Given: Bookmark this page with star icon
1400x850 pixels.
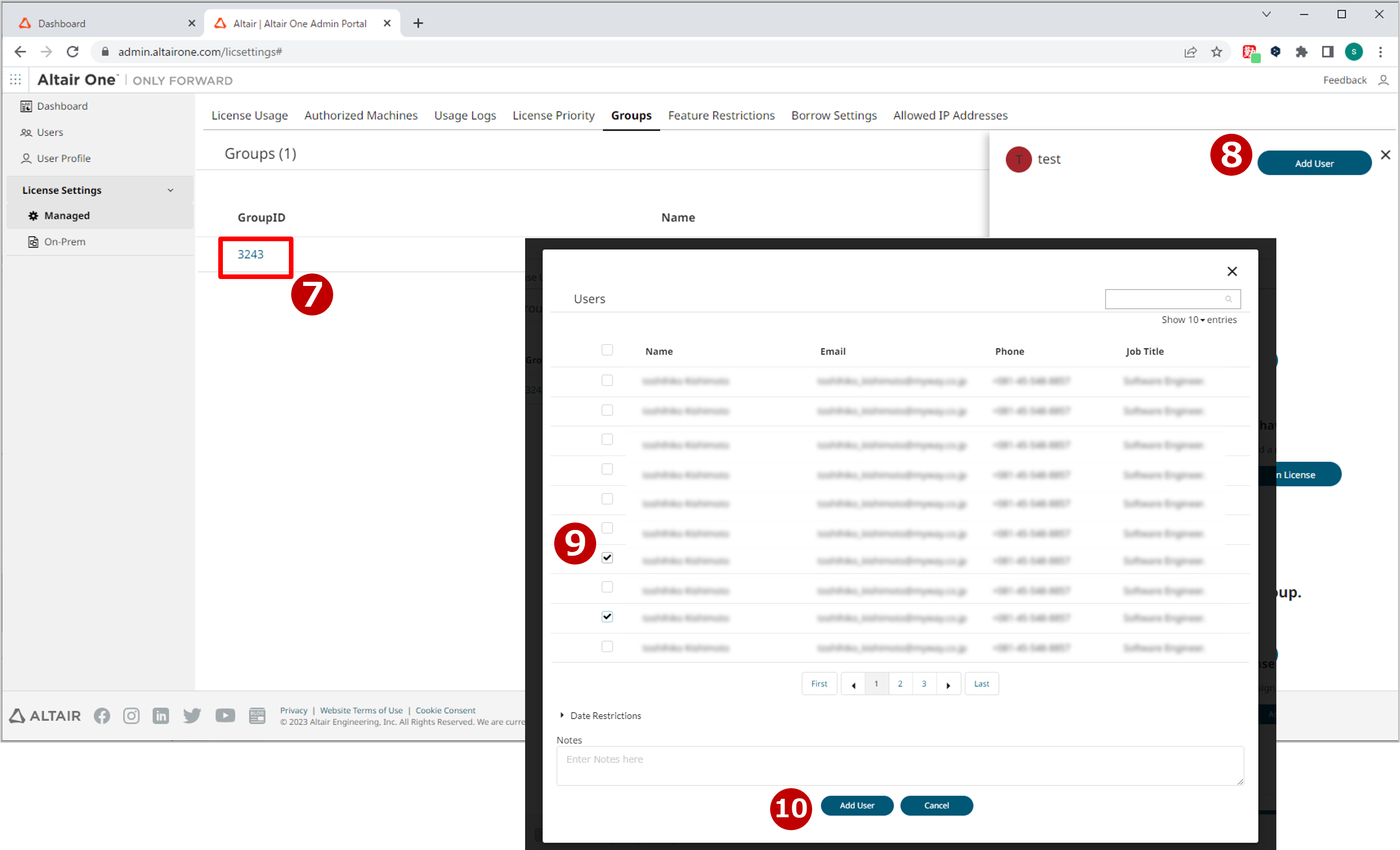Looking at the screenshot, I should 1216,52.
